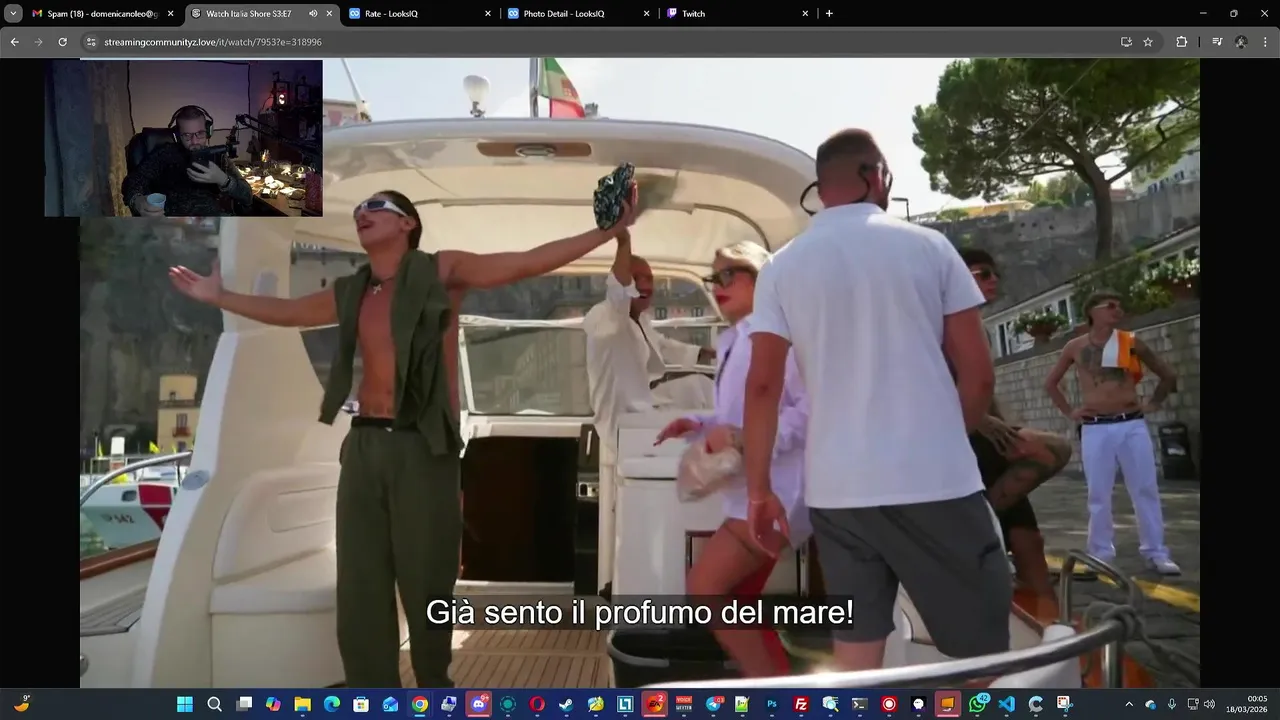Image resolution: width=1280 pixels, height=720 pixels.
Task: Open the weather widget on the taskbar
Action: click(22, 704)
